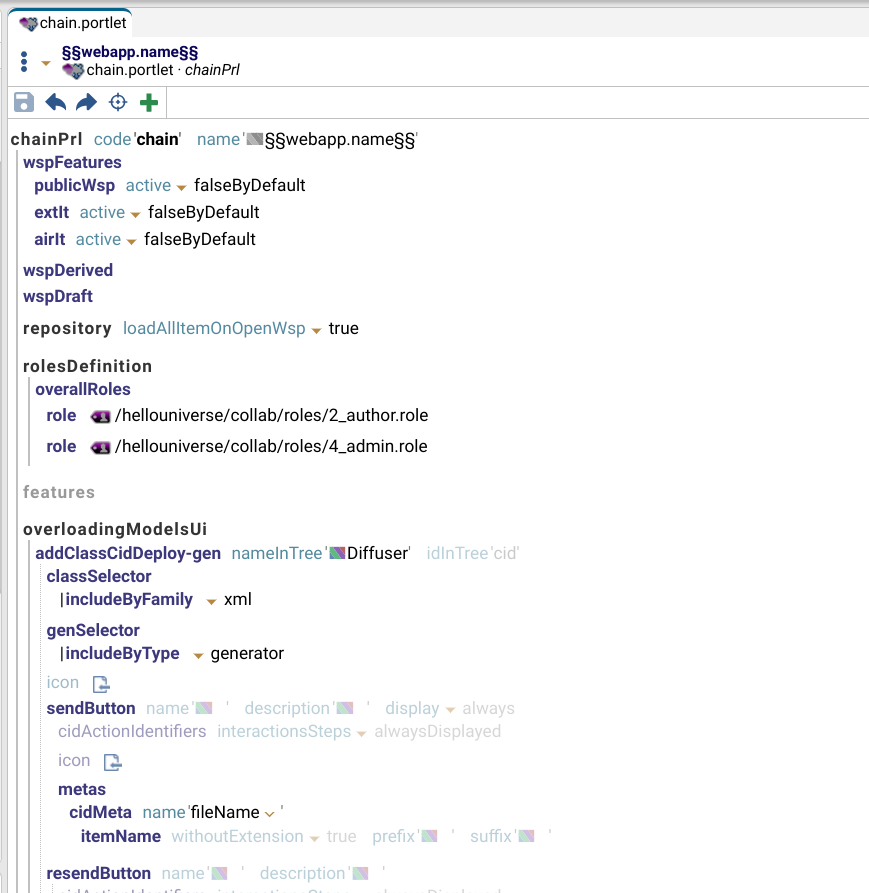Select the chain.portlet tab
869x893 pixels.
(70, 23)
